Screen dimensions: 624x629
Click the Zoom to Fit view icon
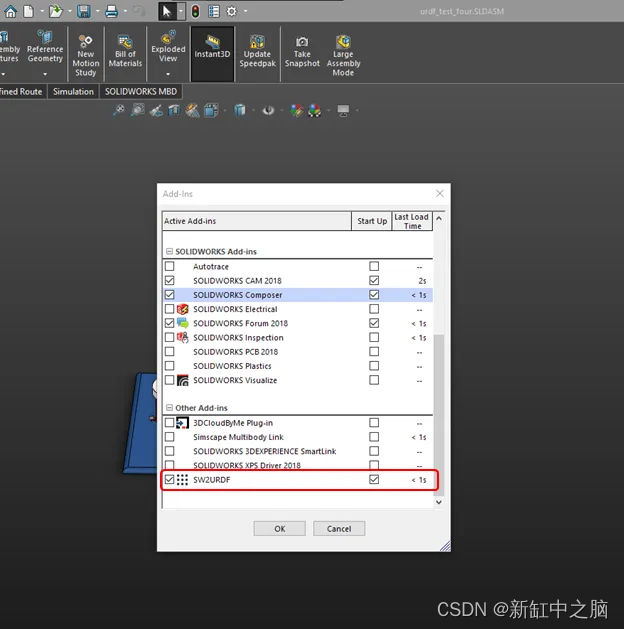118,110
